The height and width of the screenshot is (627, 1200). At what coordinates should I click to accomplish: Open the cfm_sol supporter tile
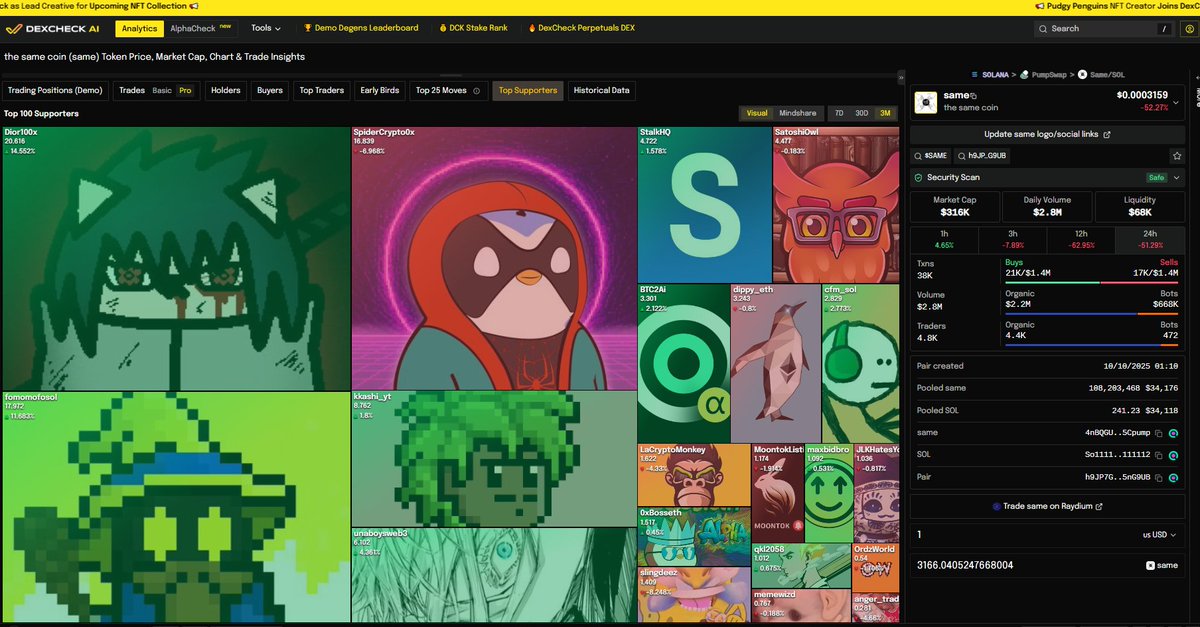[x=860, y=363]
